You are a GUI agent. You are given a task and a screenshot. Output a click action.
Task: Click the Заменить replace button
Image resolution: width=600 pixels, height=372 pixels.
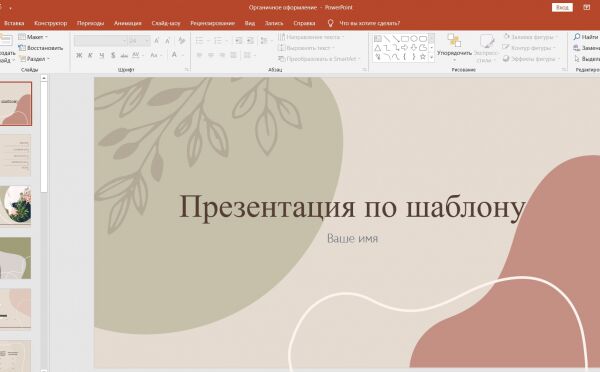586,48
